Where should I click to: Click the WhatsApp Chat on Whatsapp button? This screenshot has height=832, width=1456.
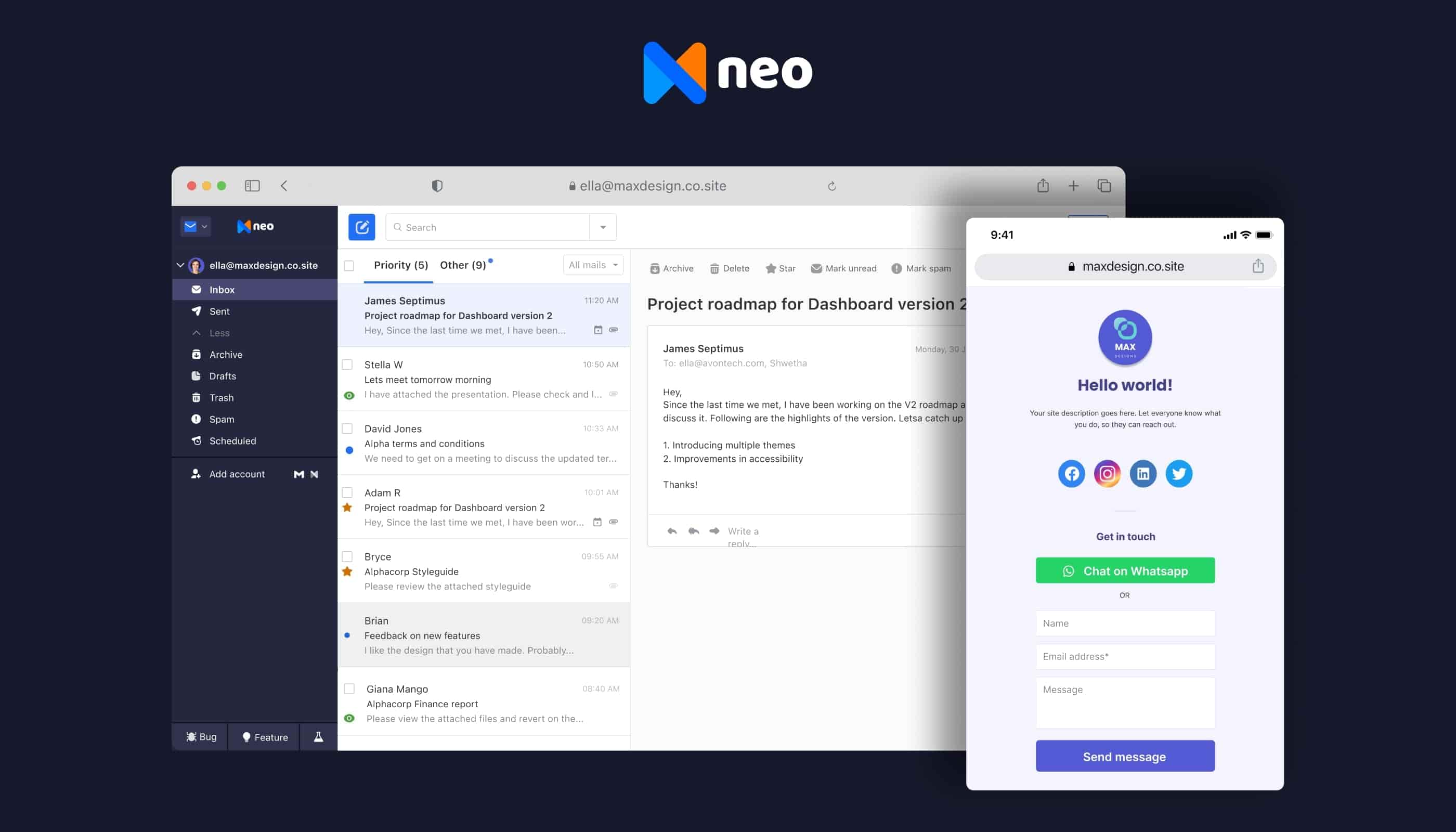1125,571
